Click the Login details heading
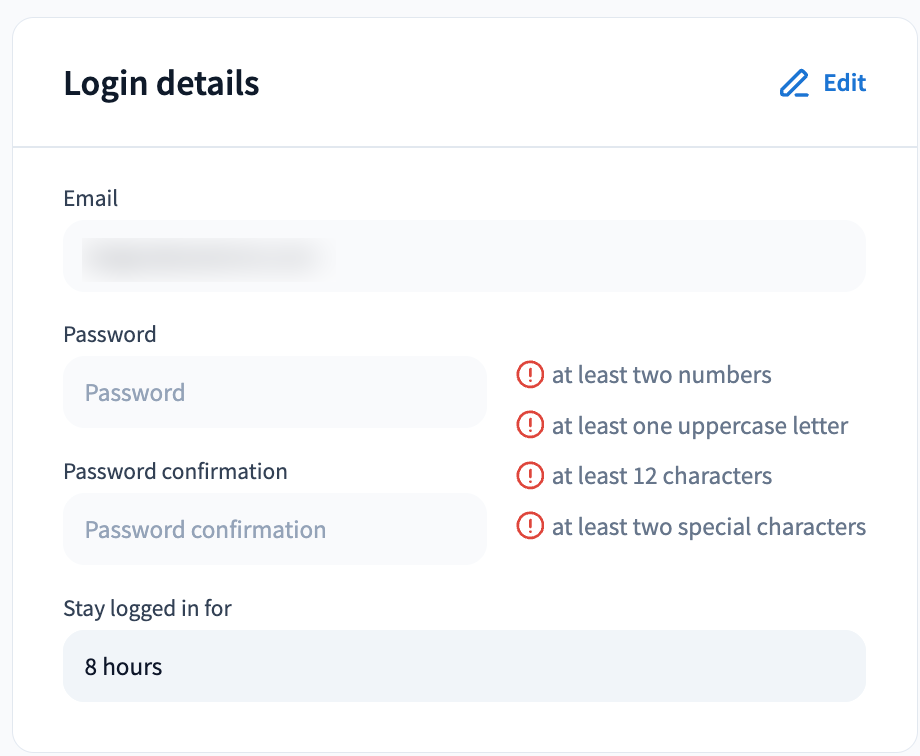 161,84
